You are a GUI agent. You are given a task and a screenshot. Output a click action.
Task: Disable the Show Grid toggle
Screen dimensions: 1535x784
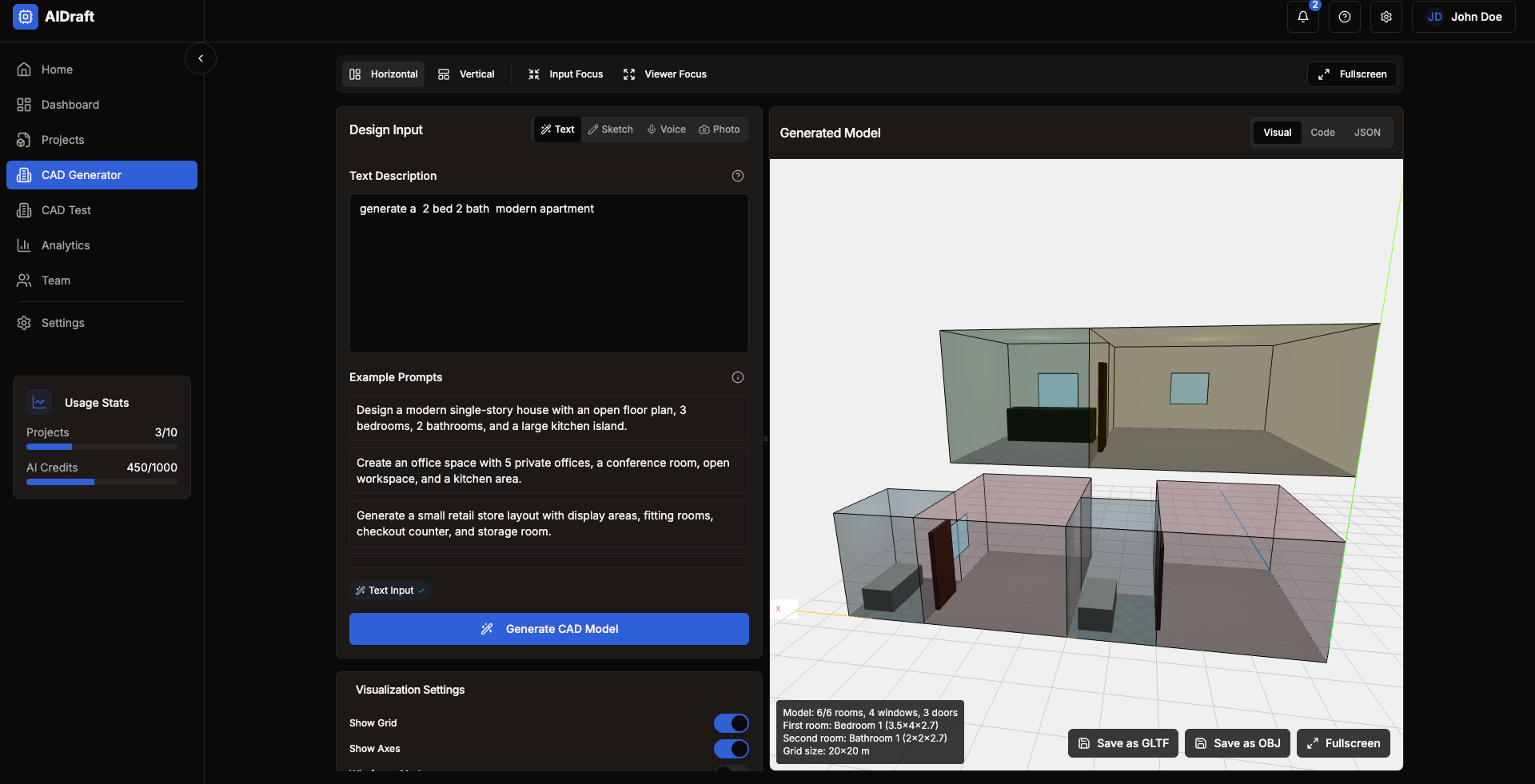[731, 723]
